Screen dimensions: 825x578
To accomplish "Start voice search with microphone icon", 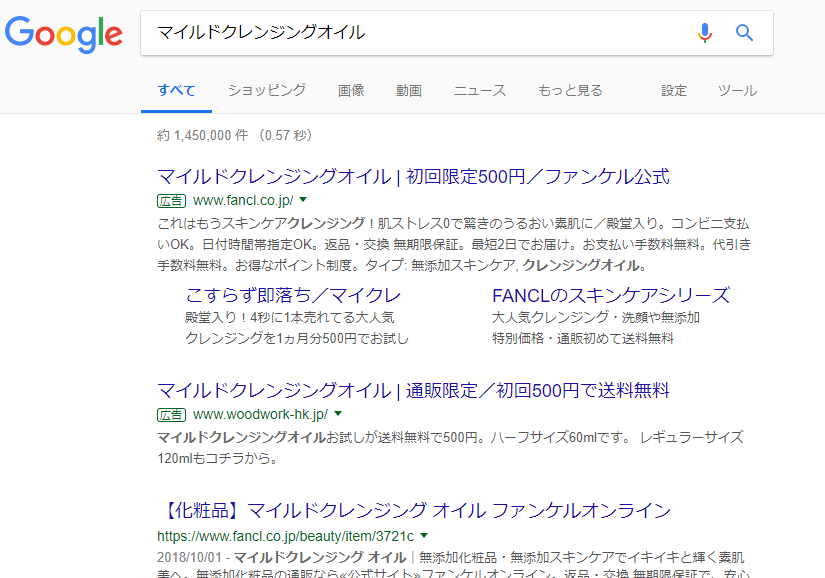I will [705, 33].
